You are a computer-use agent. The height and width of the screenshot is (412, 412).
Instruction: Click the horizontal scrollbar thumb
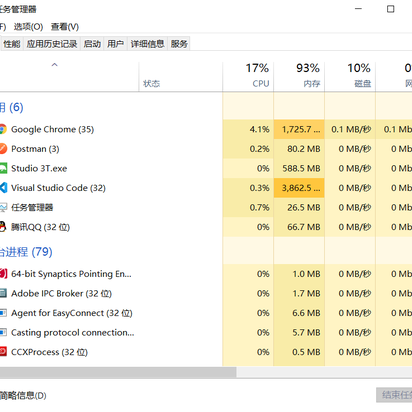[x=118, y=372]
